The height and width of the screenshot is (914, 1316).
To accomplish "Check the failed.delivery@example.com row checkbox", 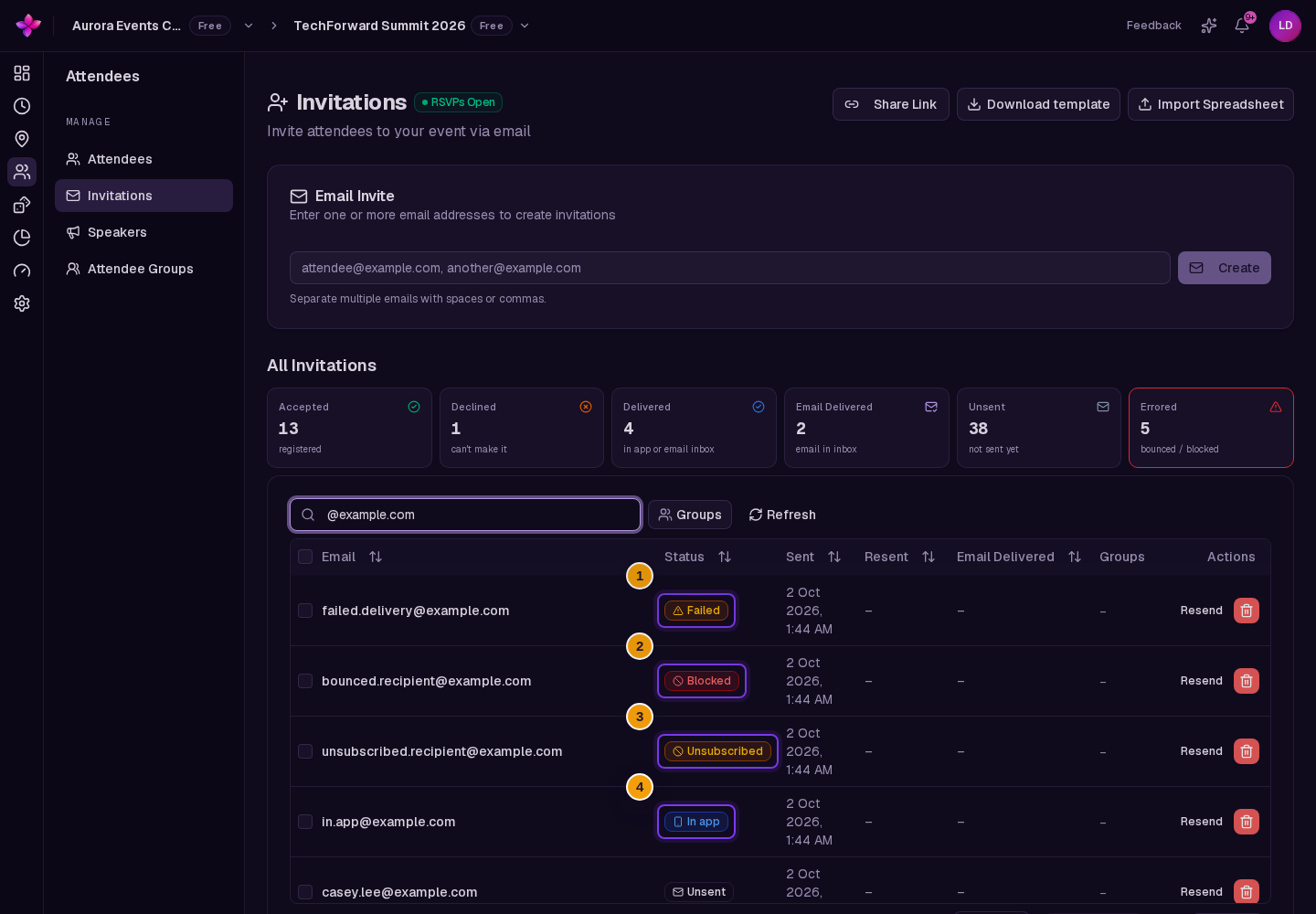I will 305,611.
